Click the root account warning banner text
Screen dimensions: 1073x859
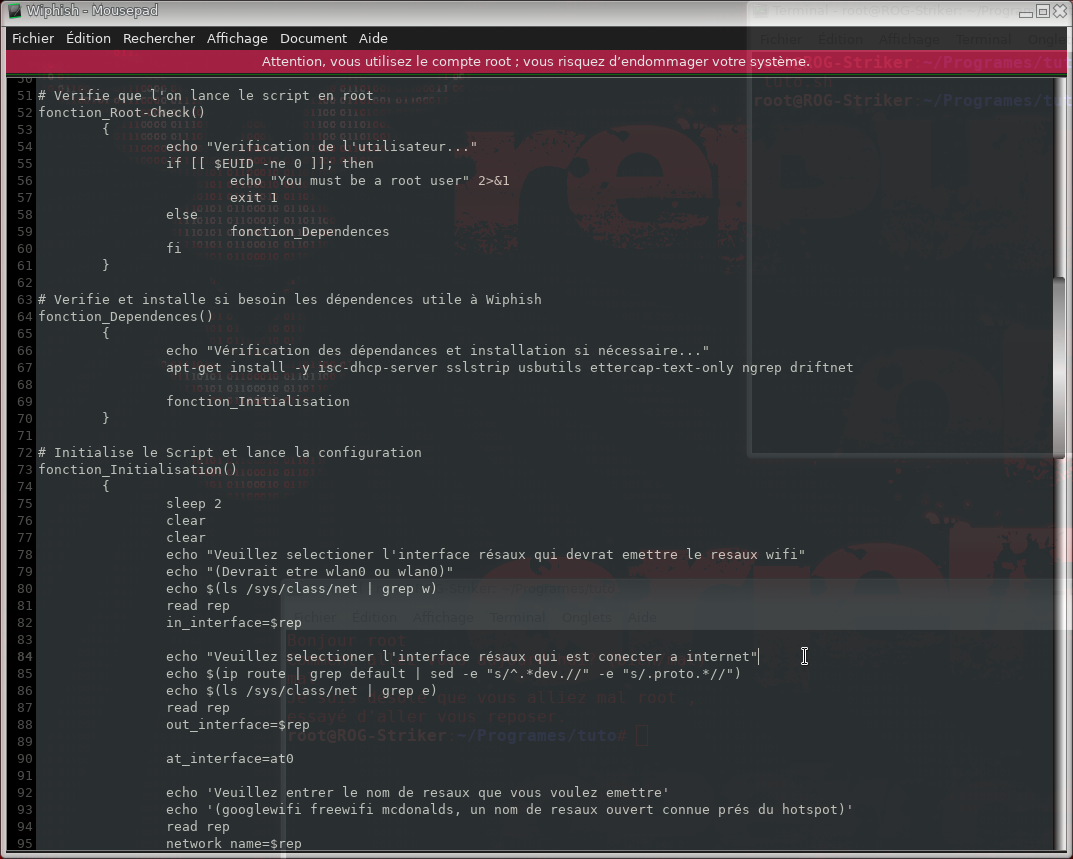tap(536, 62)
